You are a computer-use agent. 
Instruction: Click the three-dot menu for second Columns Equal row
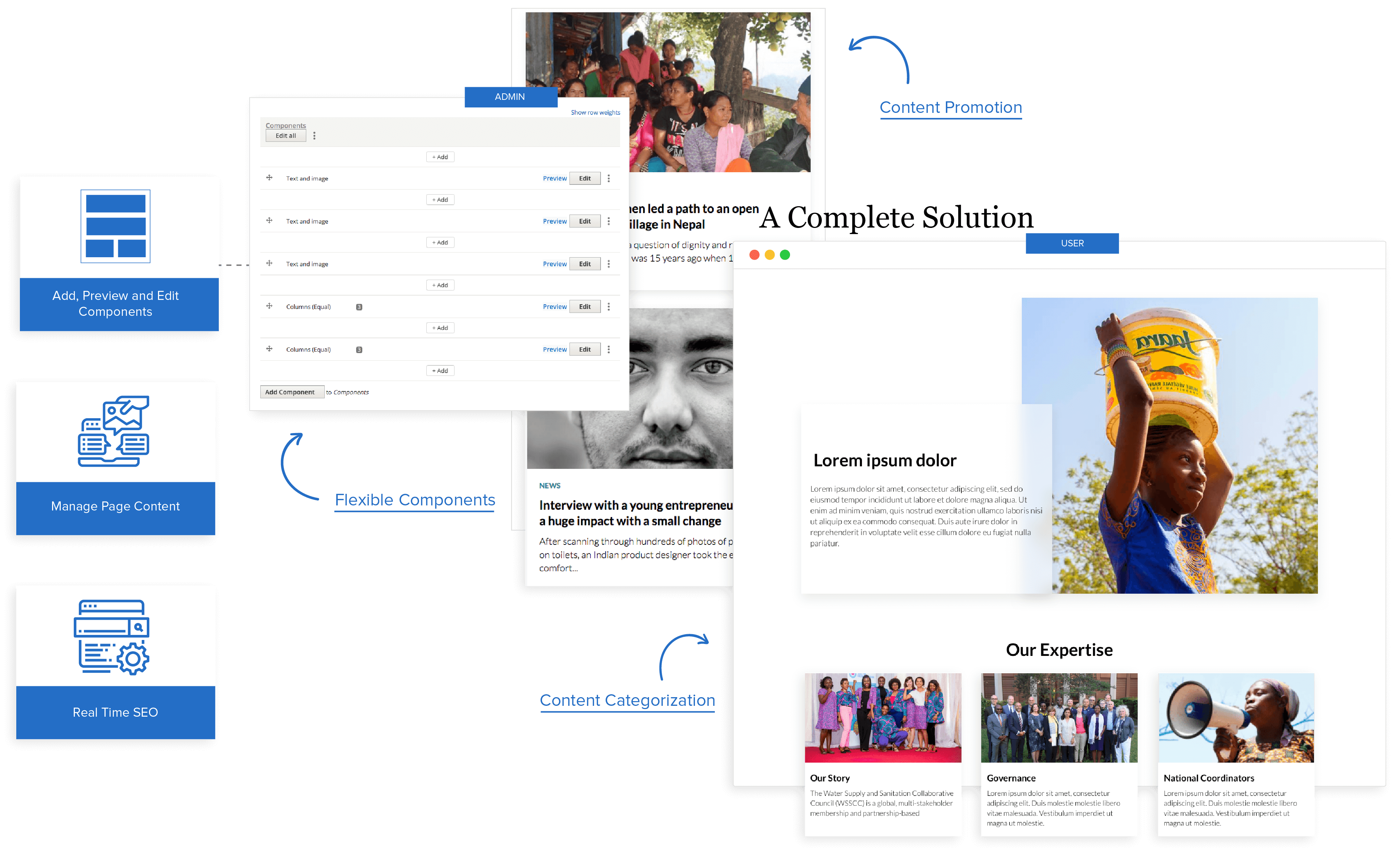[x=612, y=349]
